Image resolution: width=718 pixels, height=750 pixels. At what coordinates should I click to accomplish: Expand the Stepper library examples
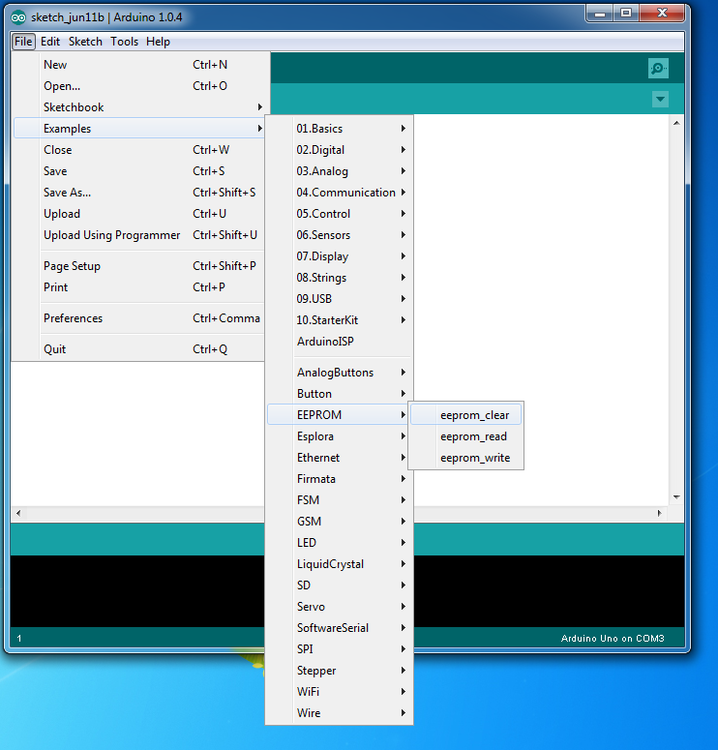[339, 670]
